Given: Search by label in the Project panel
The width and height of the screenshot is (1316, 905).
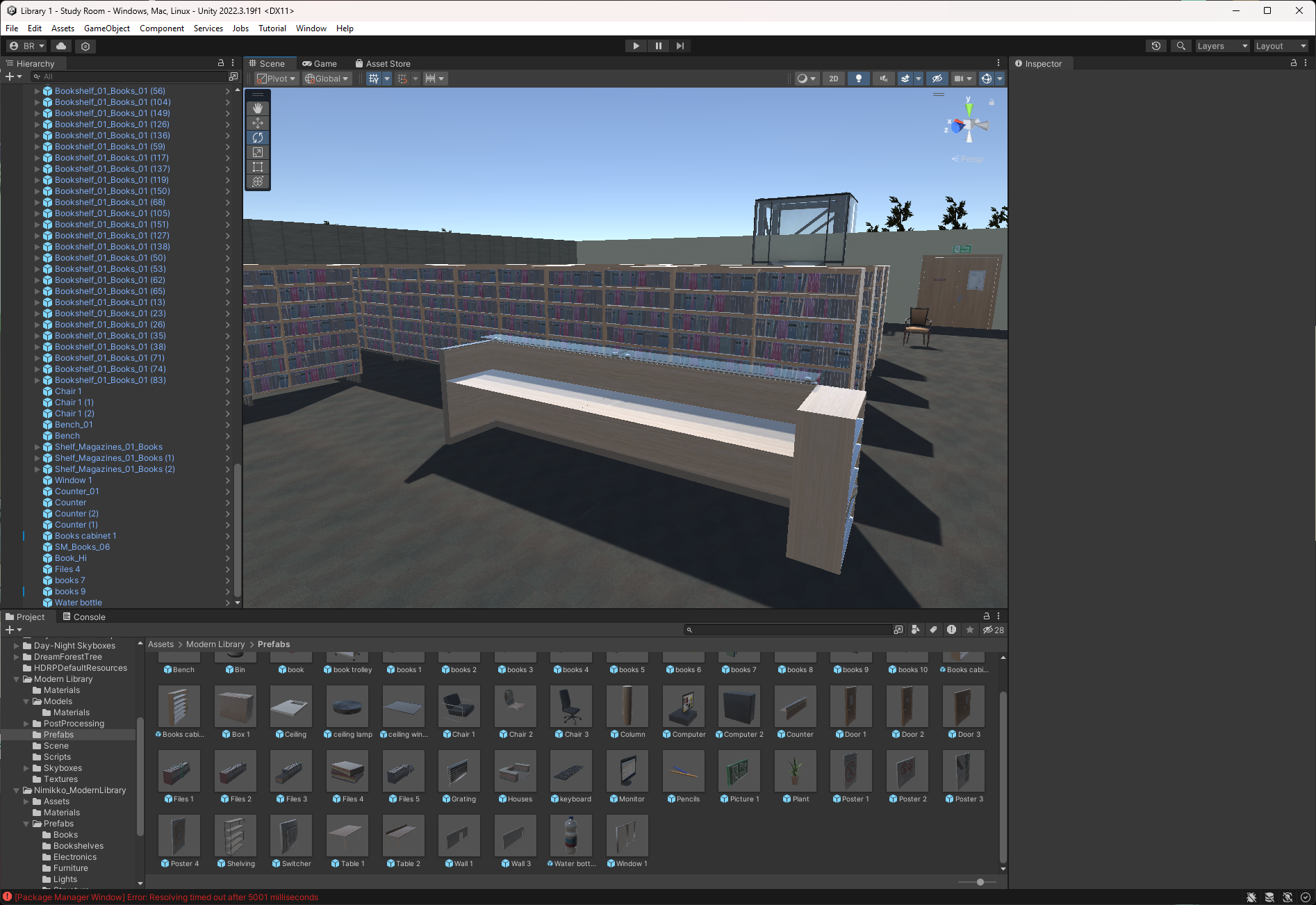Looking at the screenshot, I should (x=933, y=630).
